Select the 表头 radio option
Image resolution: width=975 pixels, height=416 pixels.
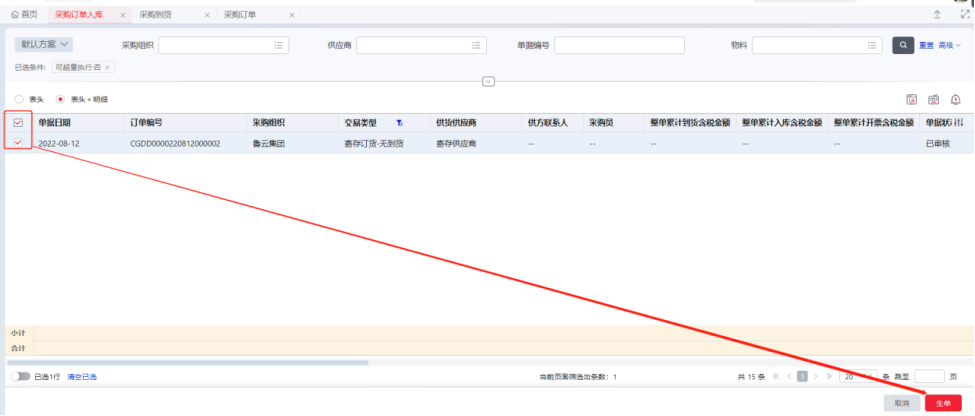click(19, 99)
